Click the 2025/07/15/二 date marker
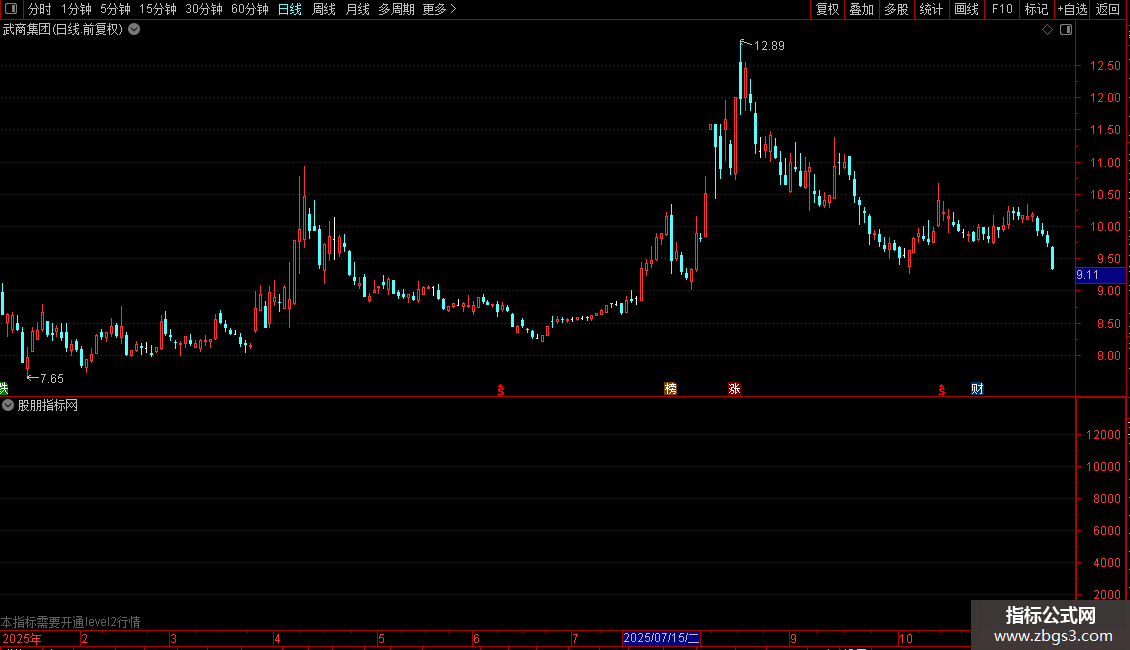This screenshot has height=650, width=1130. pyautogui.click(x=661, y=638)
